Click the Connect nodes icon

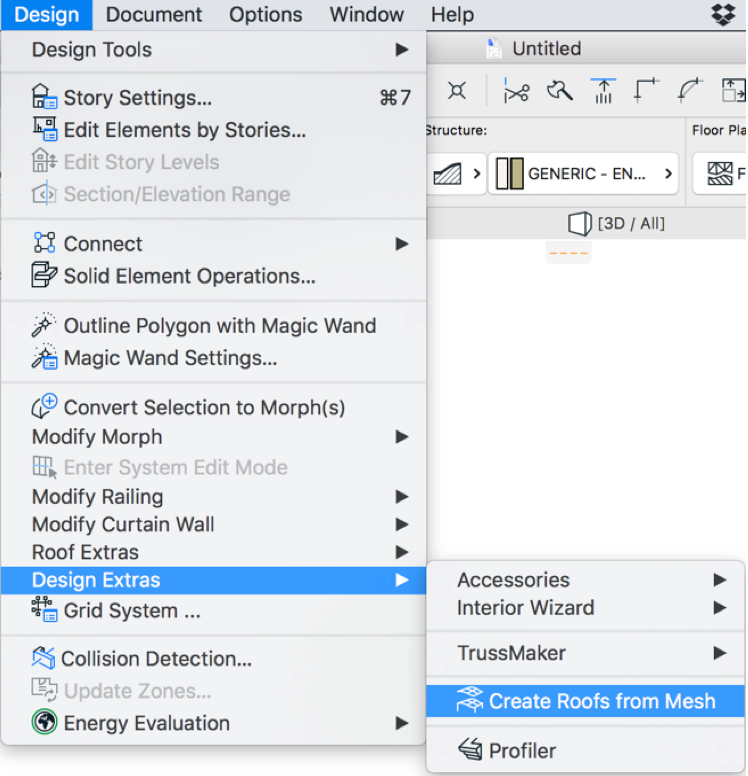(44, 242)
